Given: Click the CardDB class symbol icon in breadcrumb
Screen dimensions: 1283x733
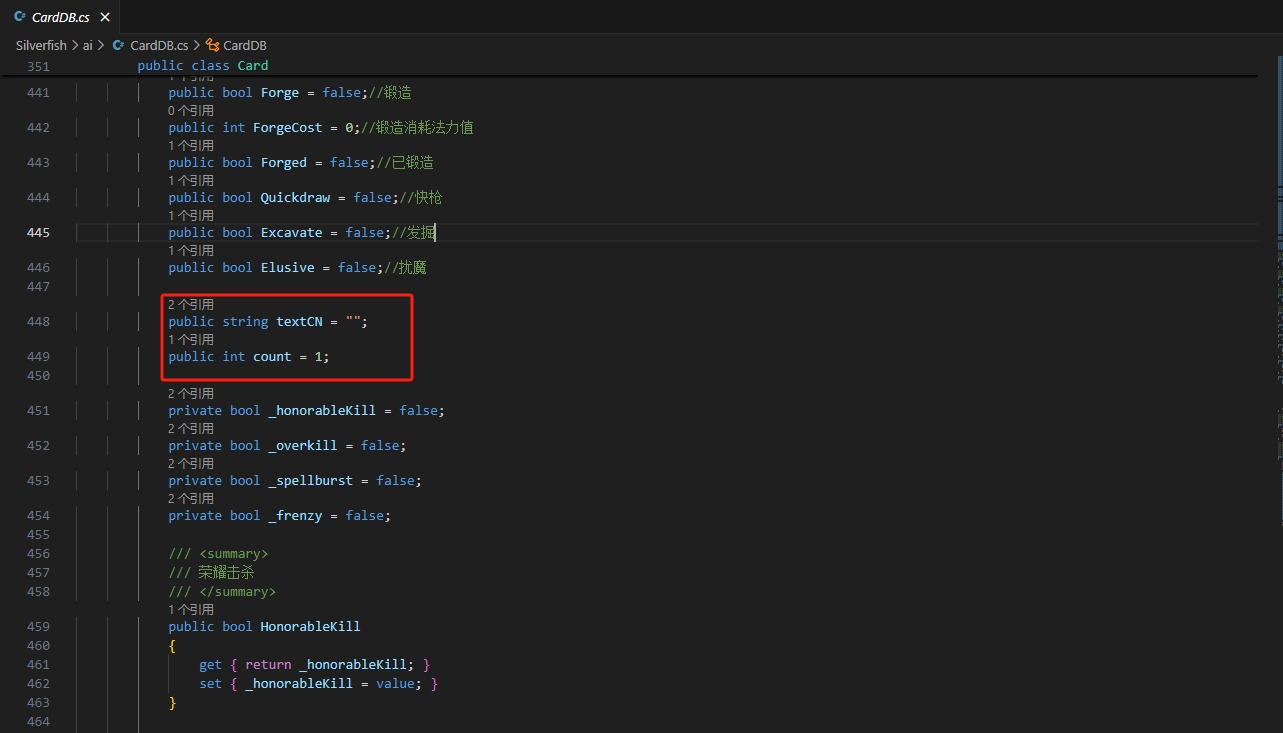Looking at the screenshot, I should [x=212, y=45].
